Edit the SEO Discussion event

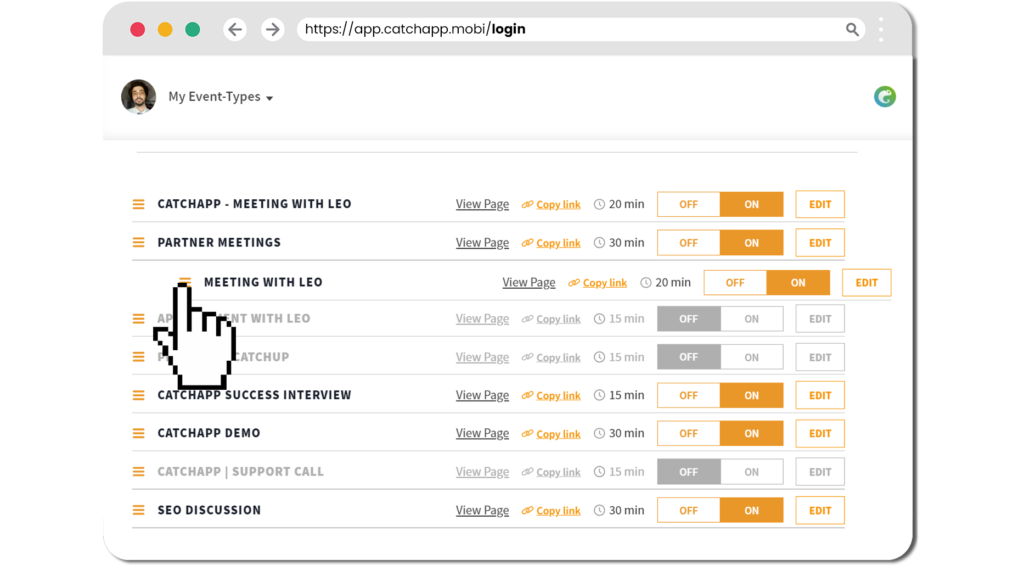tap(820, 511)
